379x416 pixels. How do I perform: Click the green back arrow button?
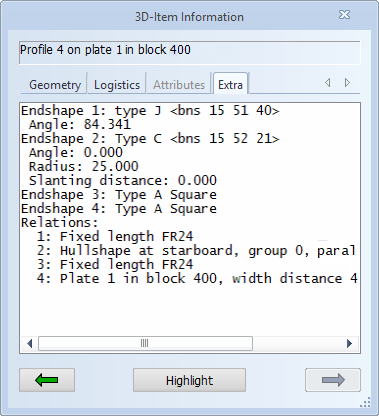[47, 380]
